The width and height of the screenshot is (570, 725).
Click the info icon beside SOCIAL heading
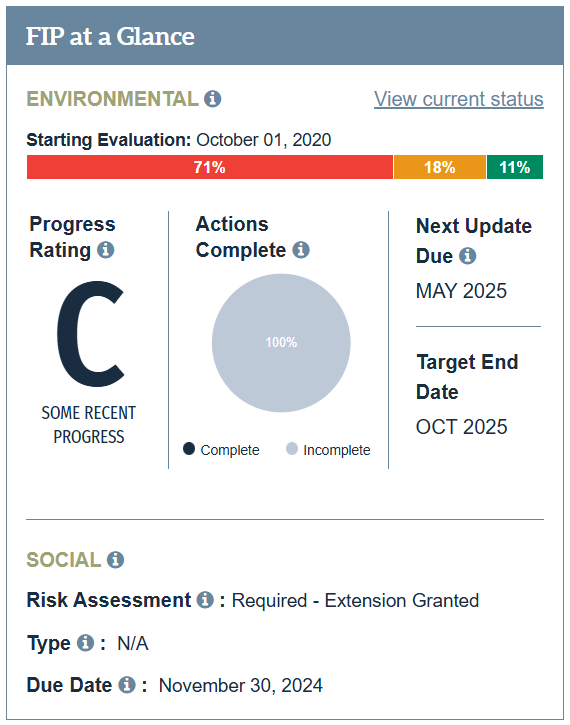point(116,560)
